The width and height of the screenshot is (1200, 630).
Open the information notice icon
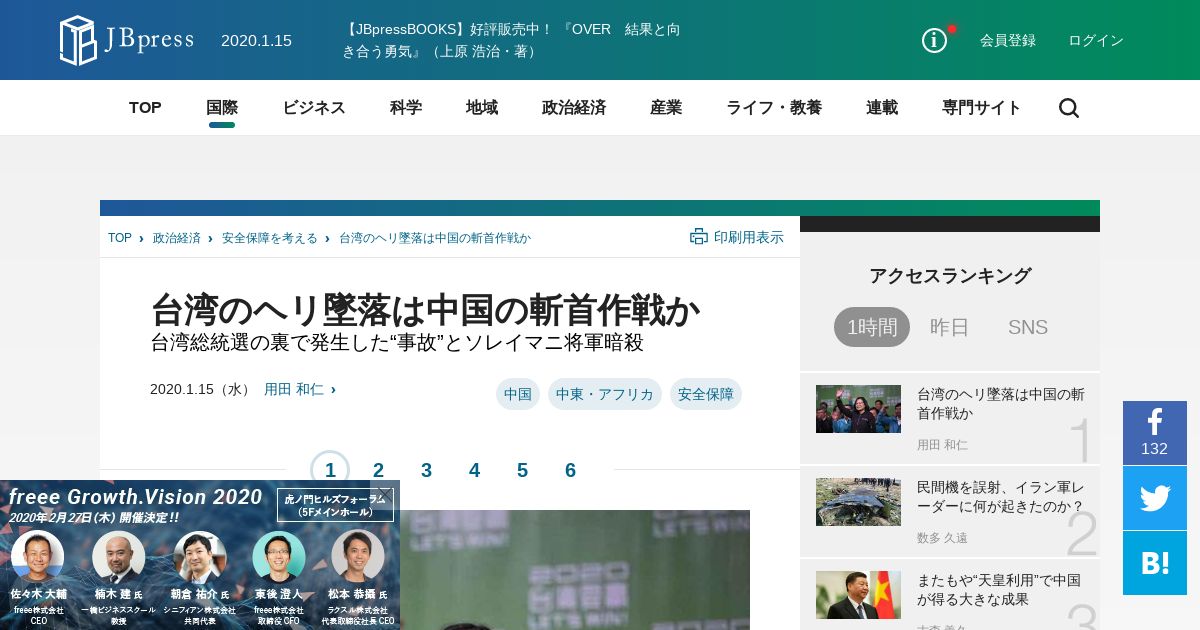(x=934, y=40)
